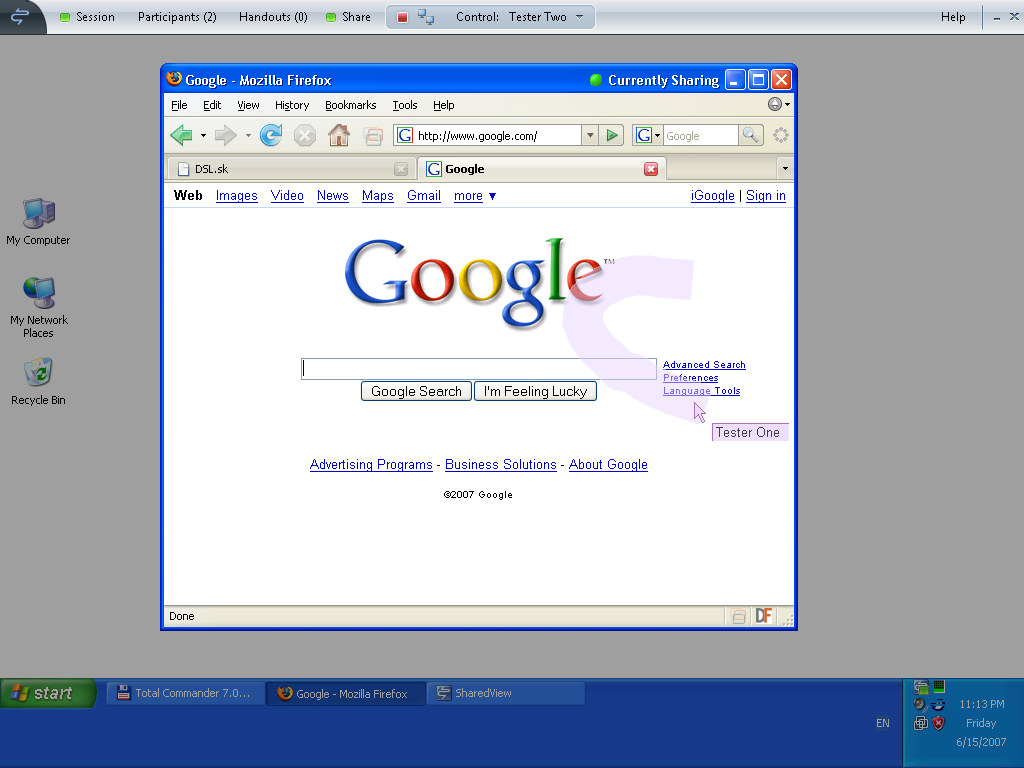Click the Google Search button
Screen dimensions: 1024x768
coord(416,391)
